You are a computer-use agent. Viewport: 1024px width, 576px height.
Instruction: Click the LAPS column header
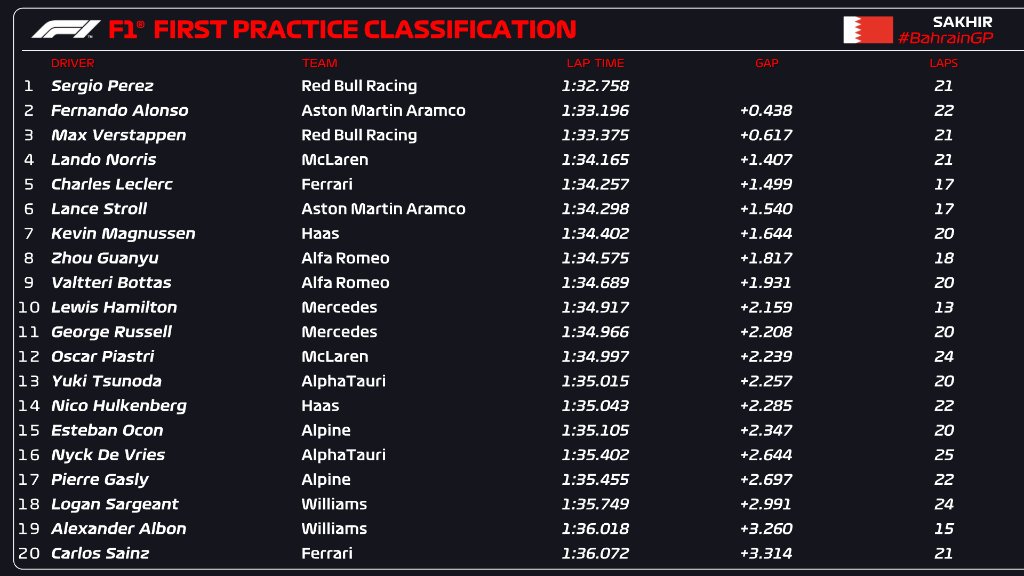[943, 63]
